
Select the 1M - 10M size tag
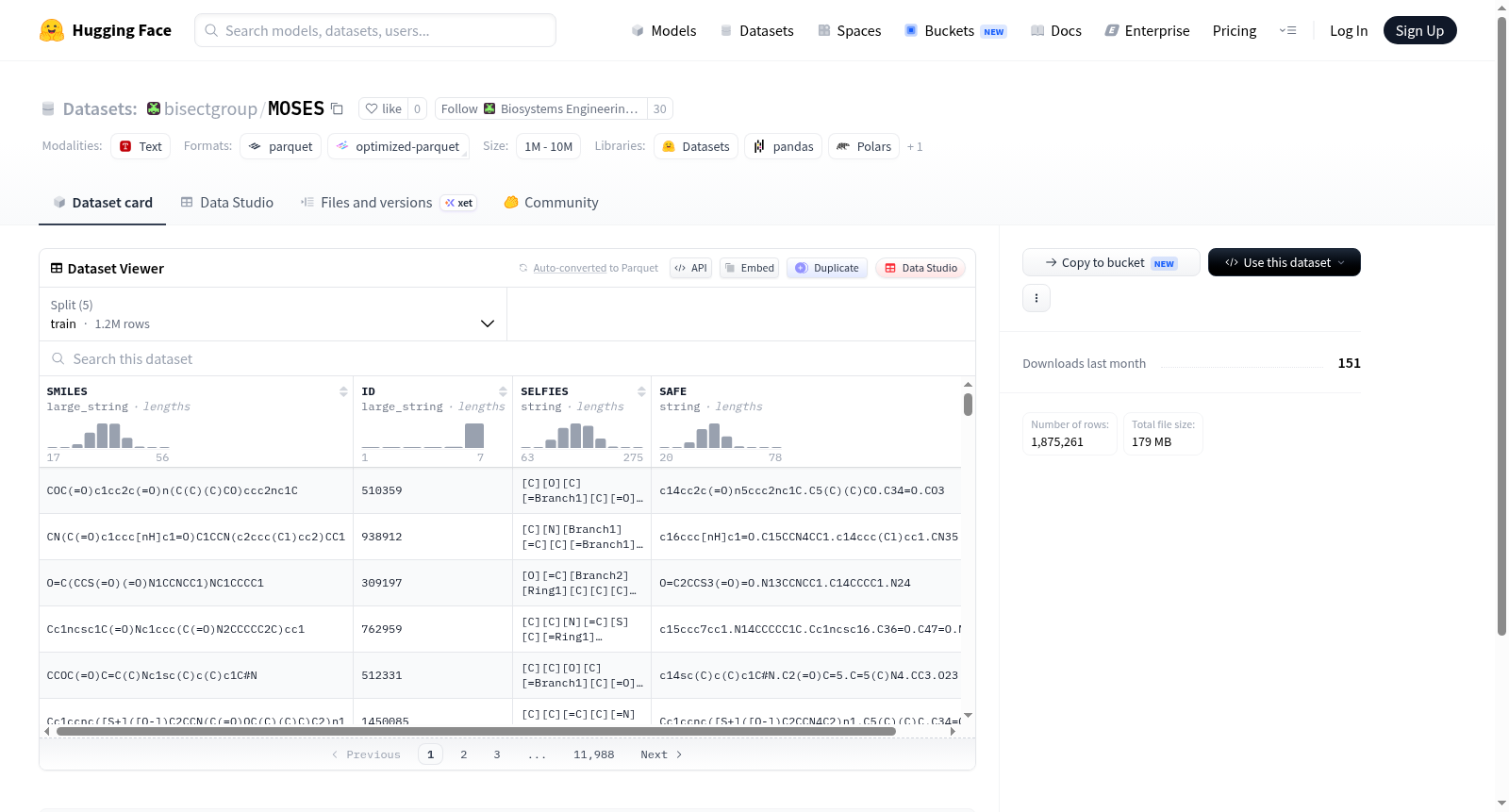(548, 146)
